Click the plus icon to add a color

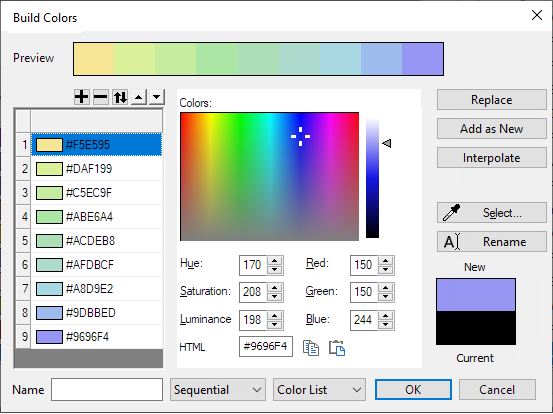tap(81, 97)
